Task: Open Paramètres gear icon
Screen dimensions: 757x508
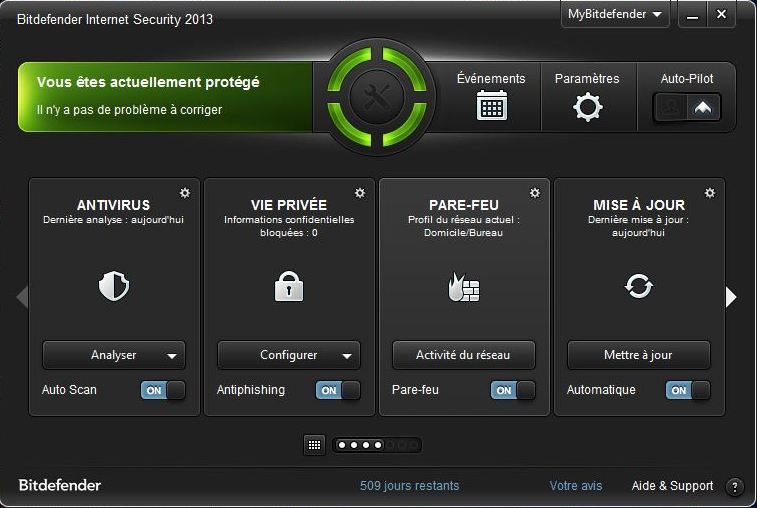Action: point(588,107)
